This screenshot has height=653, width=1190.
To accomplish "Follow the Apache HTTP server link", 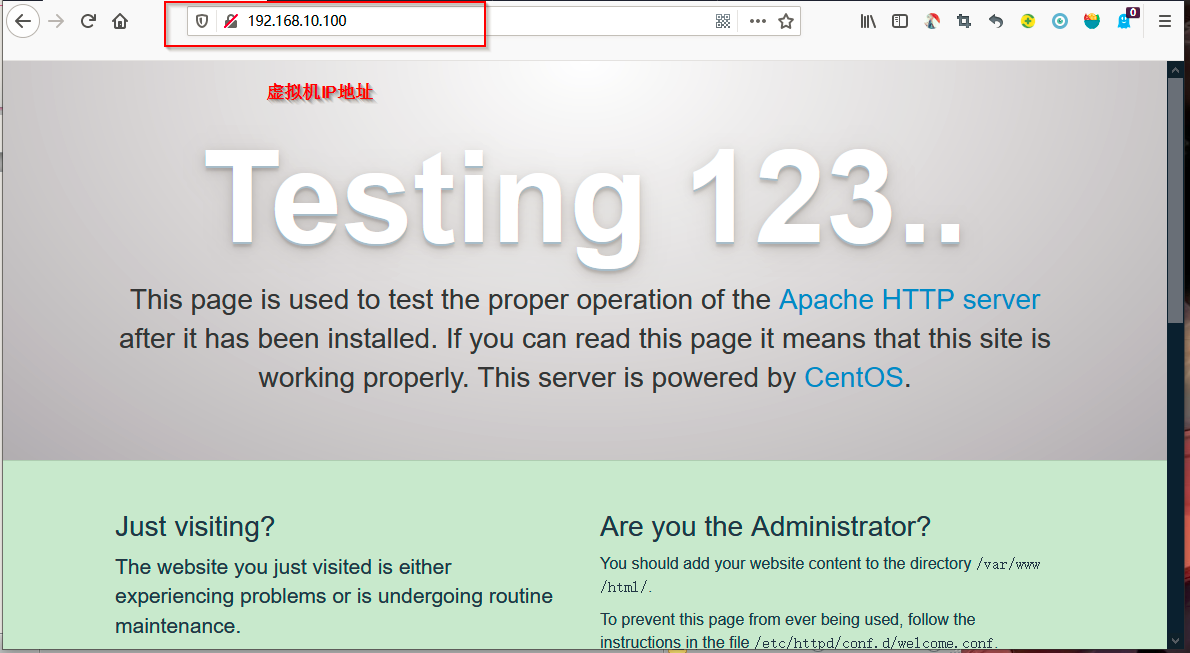I will point(909,300).
